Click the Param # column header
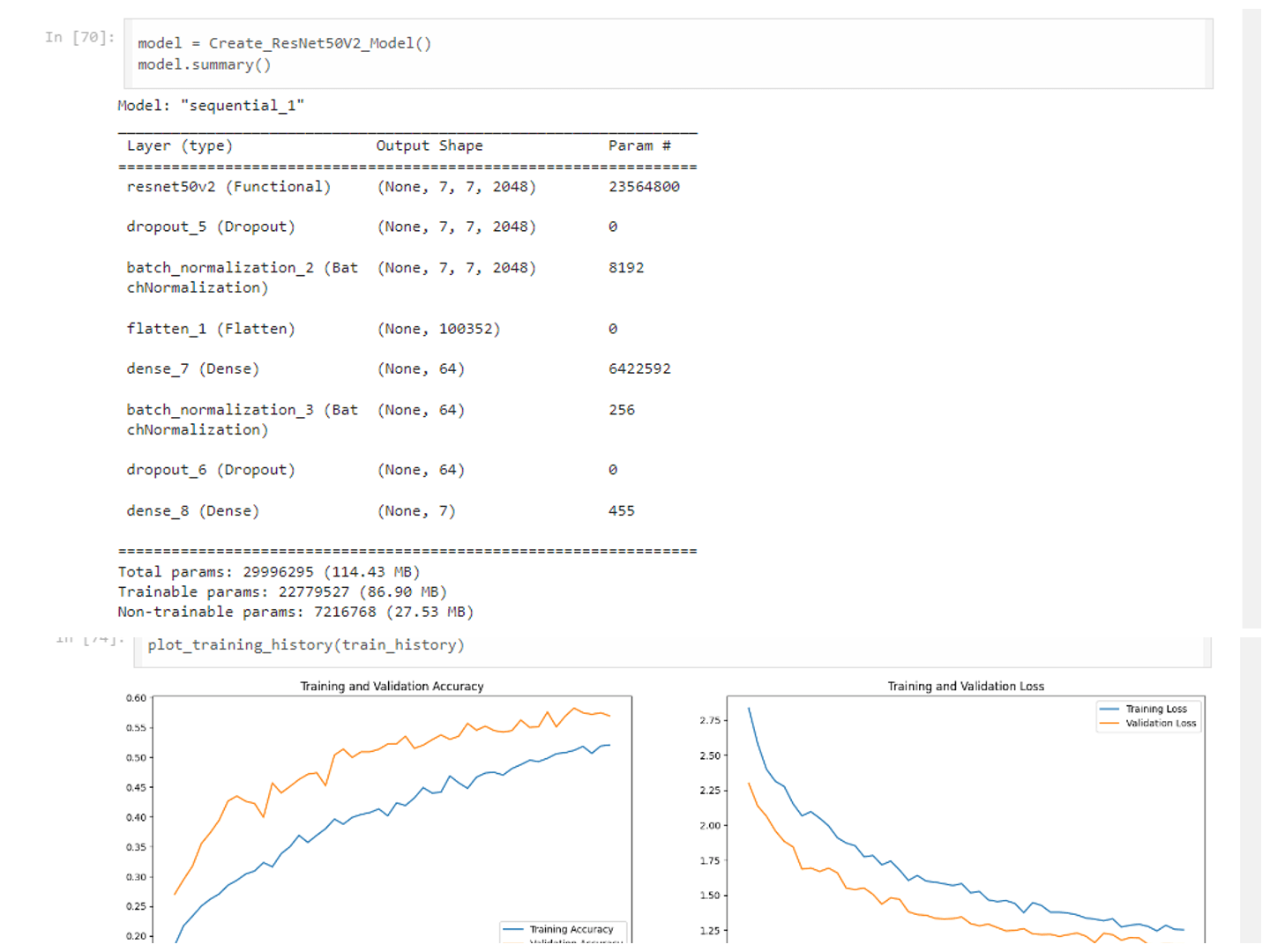This screenshot has width=1270, height=952. [x=639, y=145]
